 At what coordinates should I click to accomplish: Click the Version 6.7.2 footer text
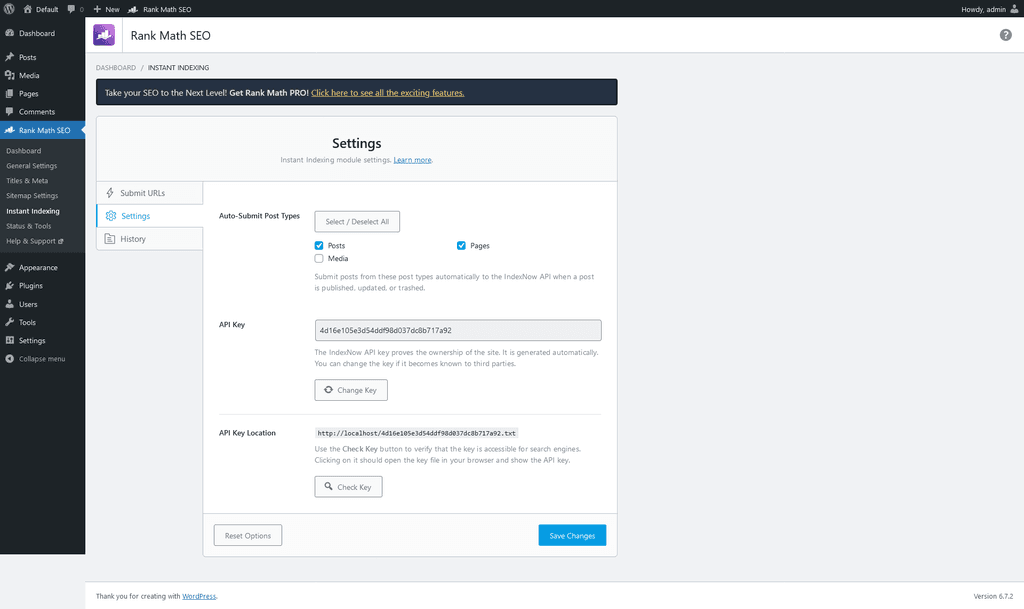(993, 596)
